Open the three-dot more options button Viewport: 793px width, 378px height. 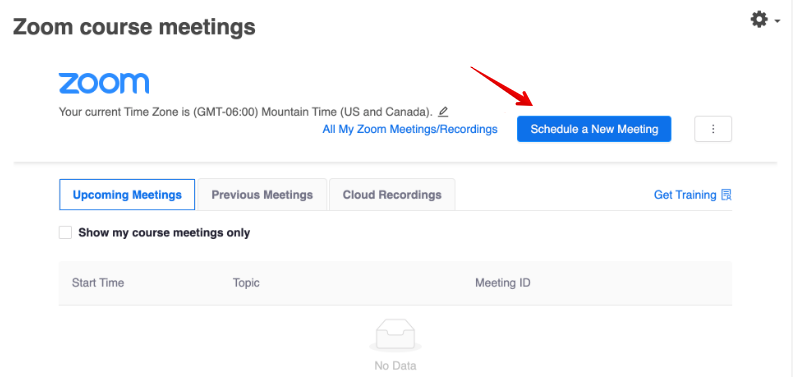click(x=713, y=129)
